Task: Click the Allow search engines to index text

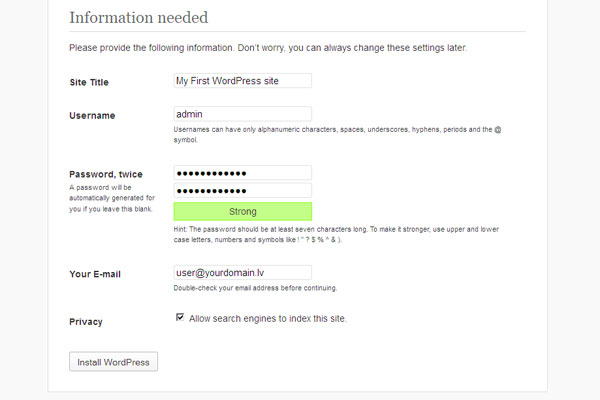Action: 267,318
